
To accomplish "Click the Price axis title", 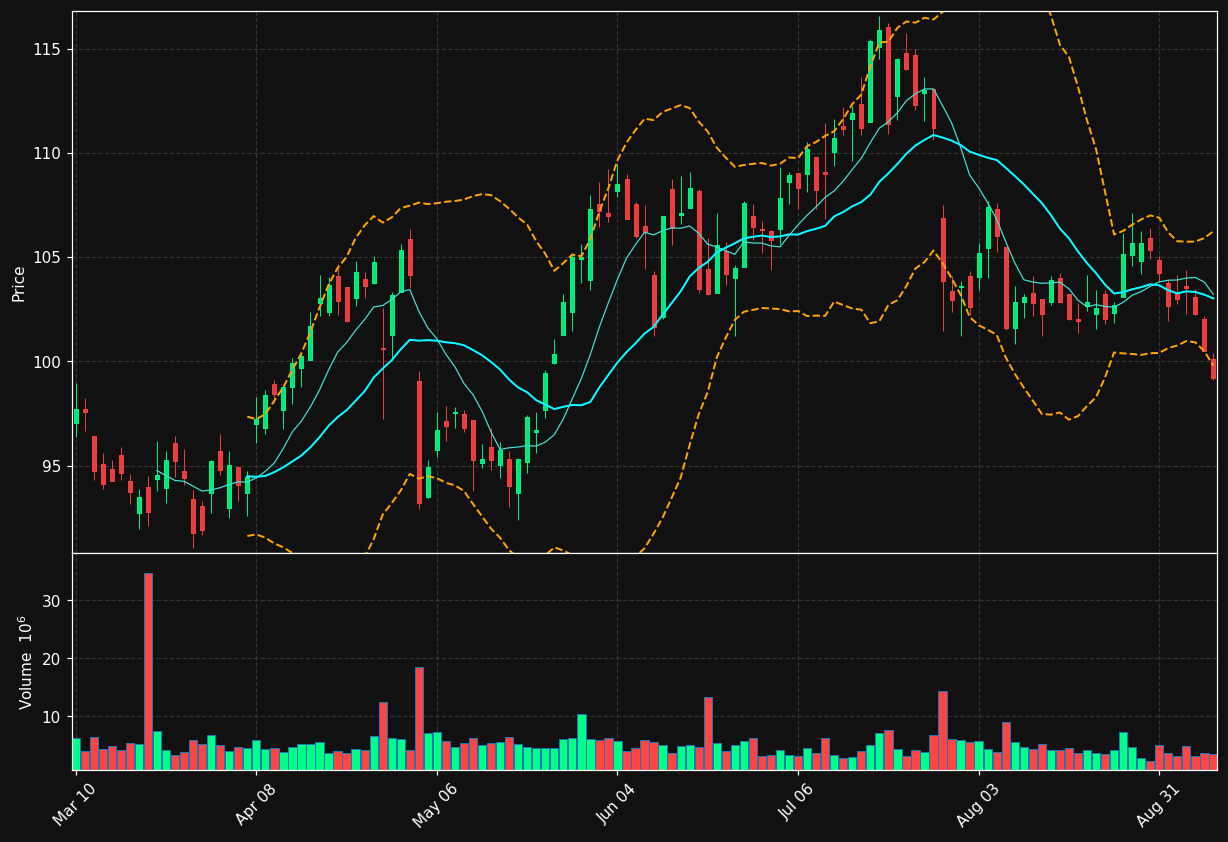I will click(x=19, y=283).
